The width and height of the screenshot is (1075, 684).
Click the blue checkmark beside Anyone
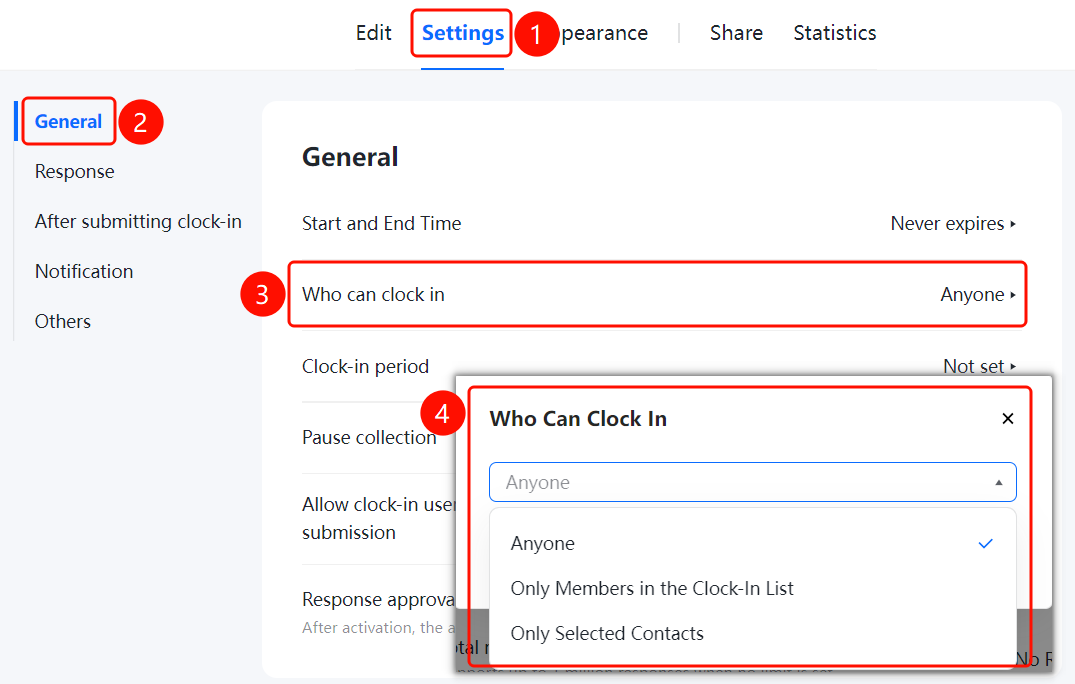985,543
